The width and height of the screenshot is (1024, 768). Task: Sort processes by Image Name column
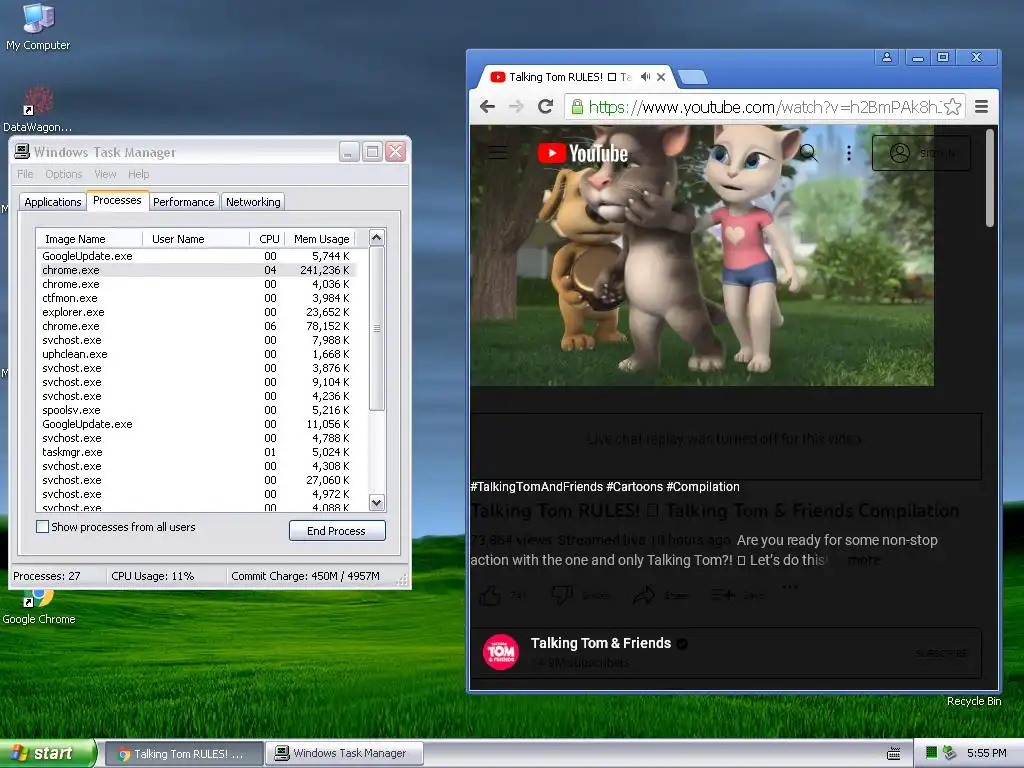coord(89,239)
